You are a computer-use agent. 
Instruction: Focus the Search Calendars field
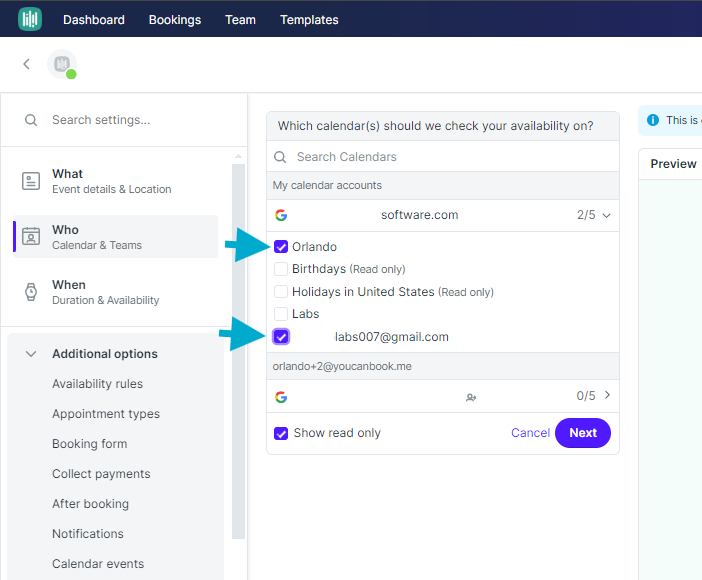pos(442,157)
